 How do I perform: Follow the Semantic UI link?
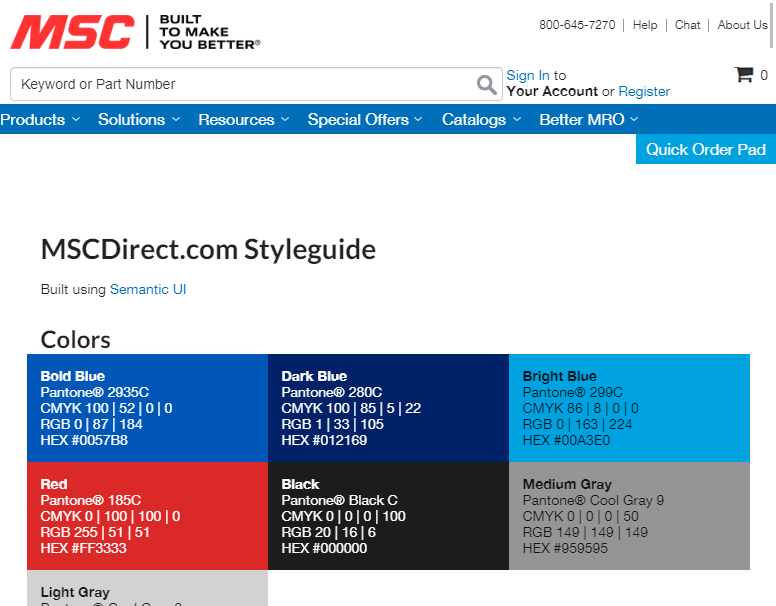[148, 289]
